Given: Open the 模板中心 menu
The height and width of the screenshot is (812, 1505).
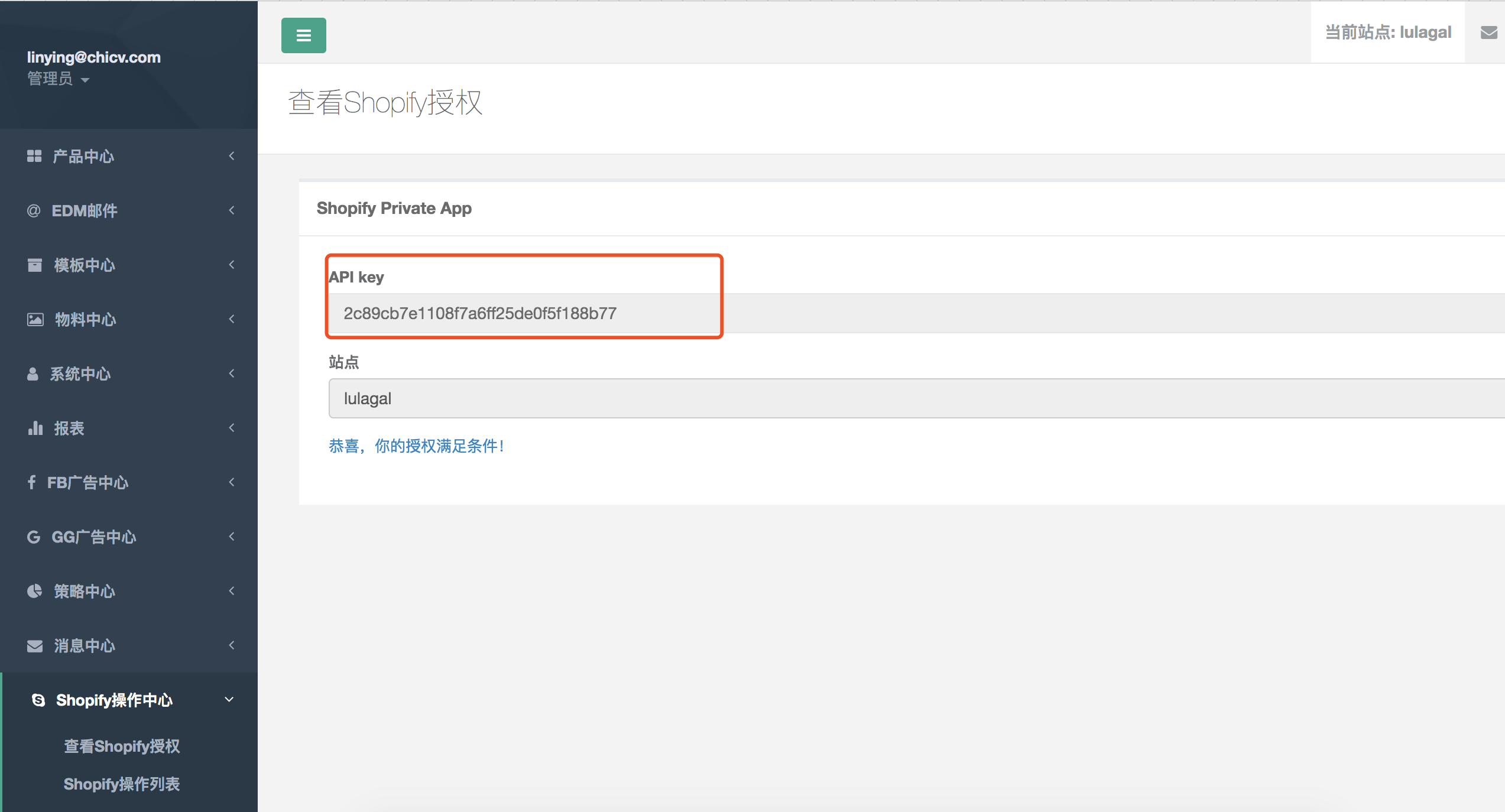Looking at the screenshot, I should (x=129, y=265).
